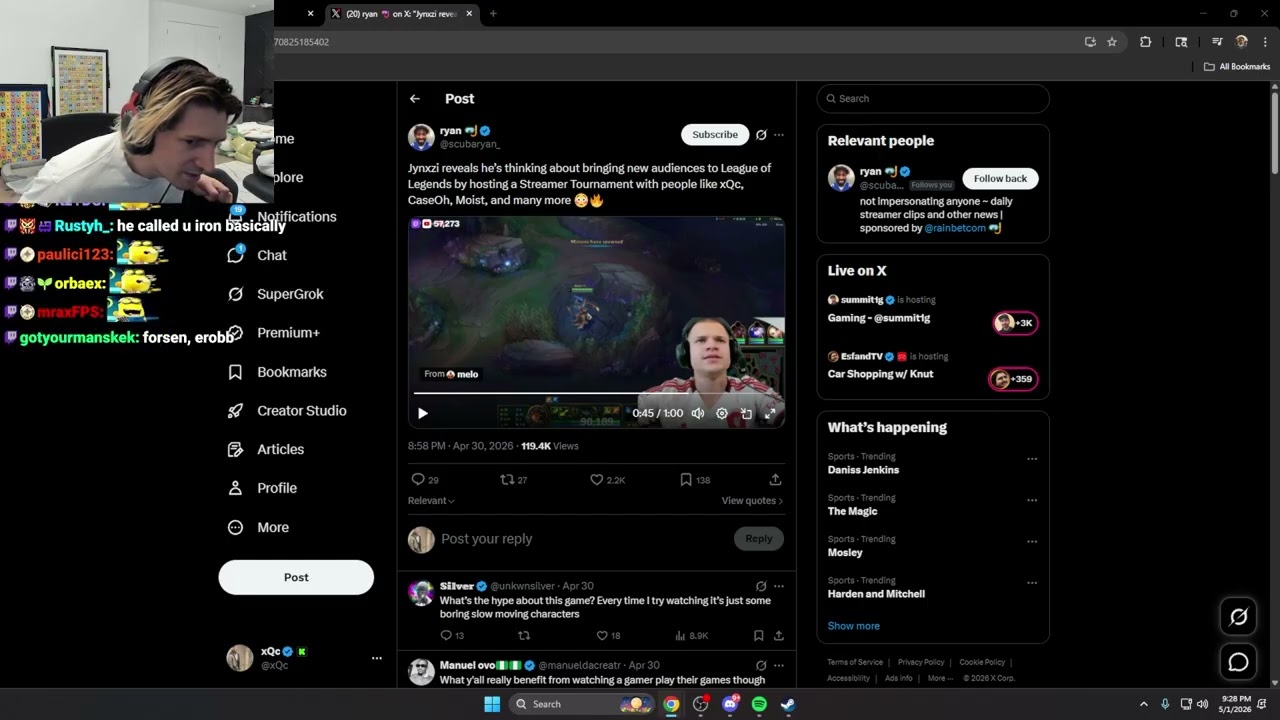Go back using the Post header arrow
Image resolution: width=1280 pixels, height=720 pixels.
point(415,99)
